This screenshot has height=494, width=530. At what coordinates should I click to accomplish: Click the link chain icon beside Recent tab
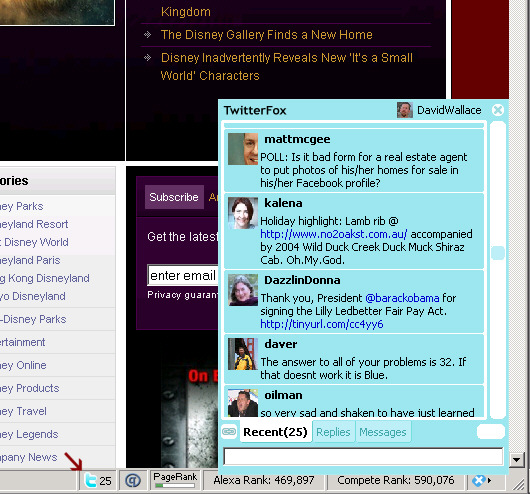pos(229,431)
